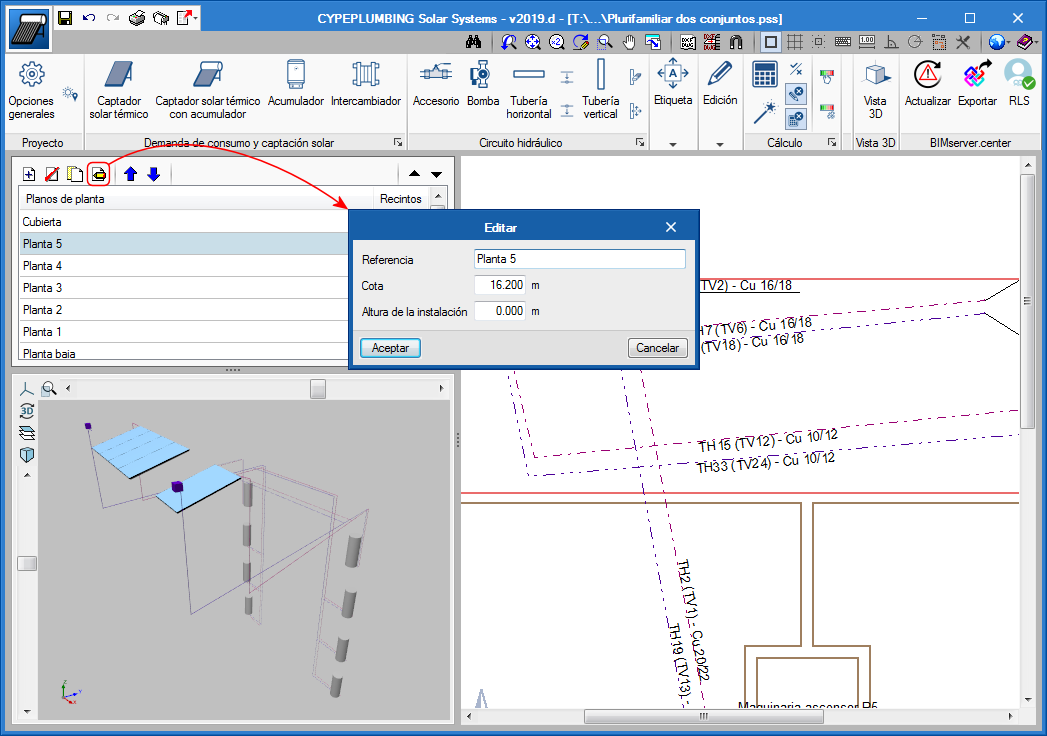The image size is (1047, 736).
Task: Click the Redo arrow in title bar
Action: pyautogui.click(x=113, y=18)
